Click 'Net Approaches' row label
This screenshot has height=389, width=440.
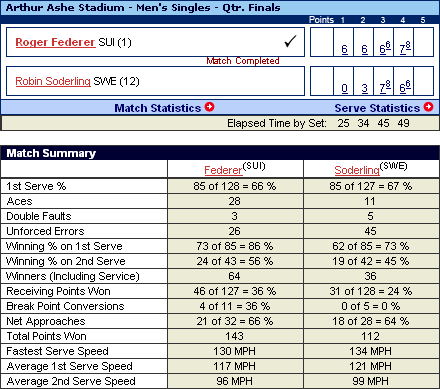click(46, 321)
